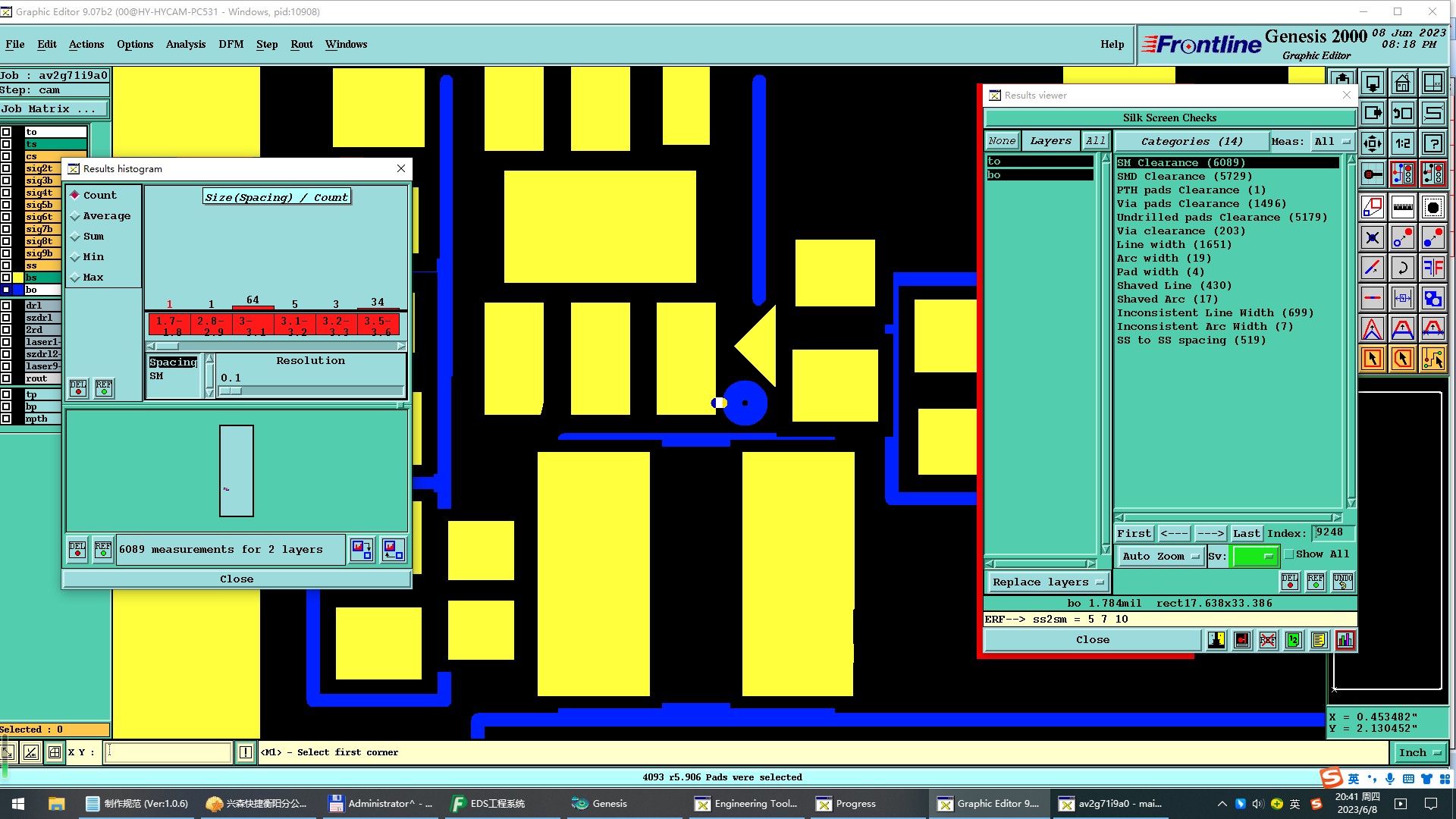Open the Rout menu
The width and height of the screenshot is (1456, 819).
302,44
